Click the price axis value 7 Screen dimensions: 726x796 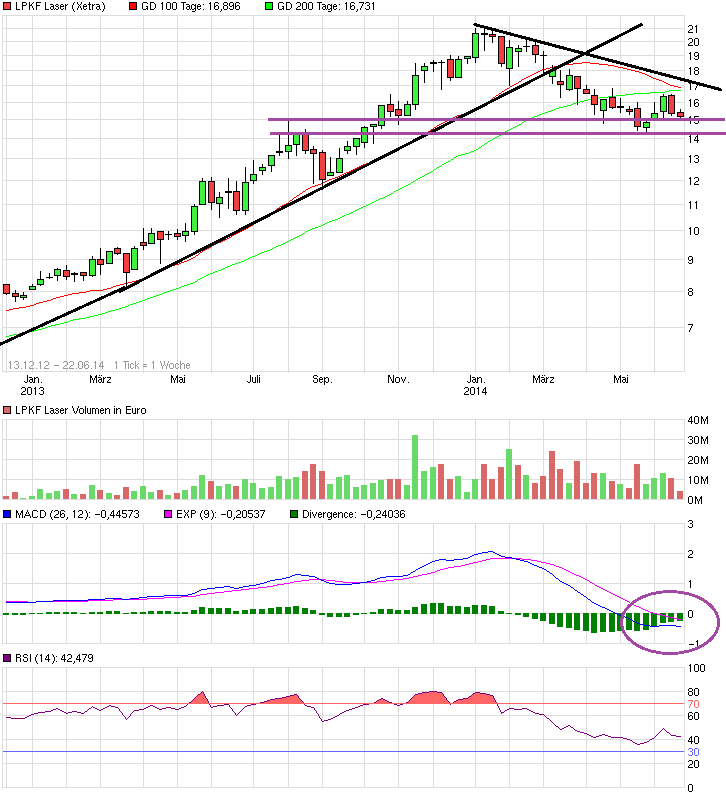coord(690,328)
